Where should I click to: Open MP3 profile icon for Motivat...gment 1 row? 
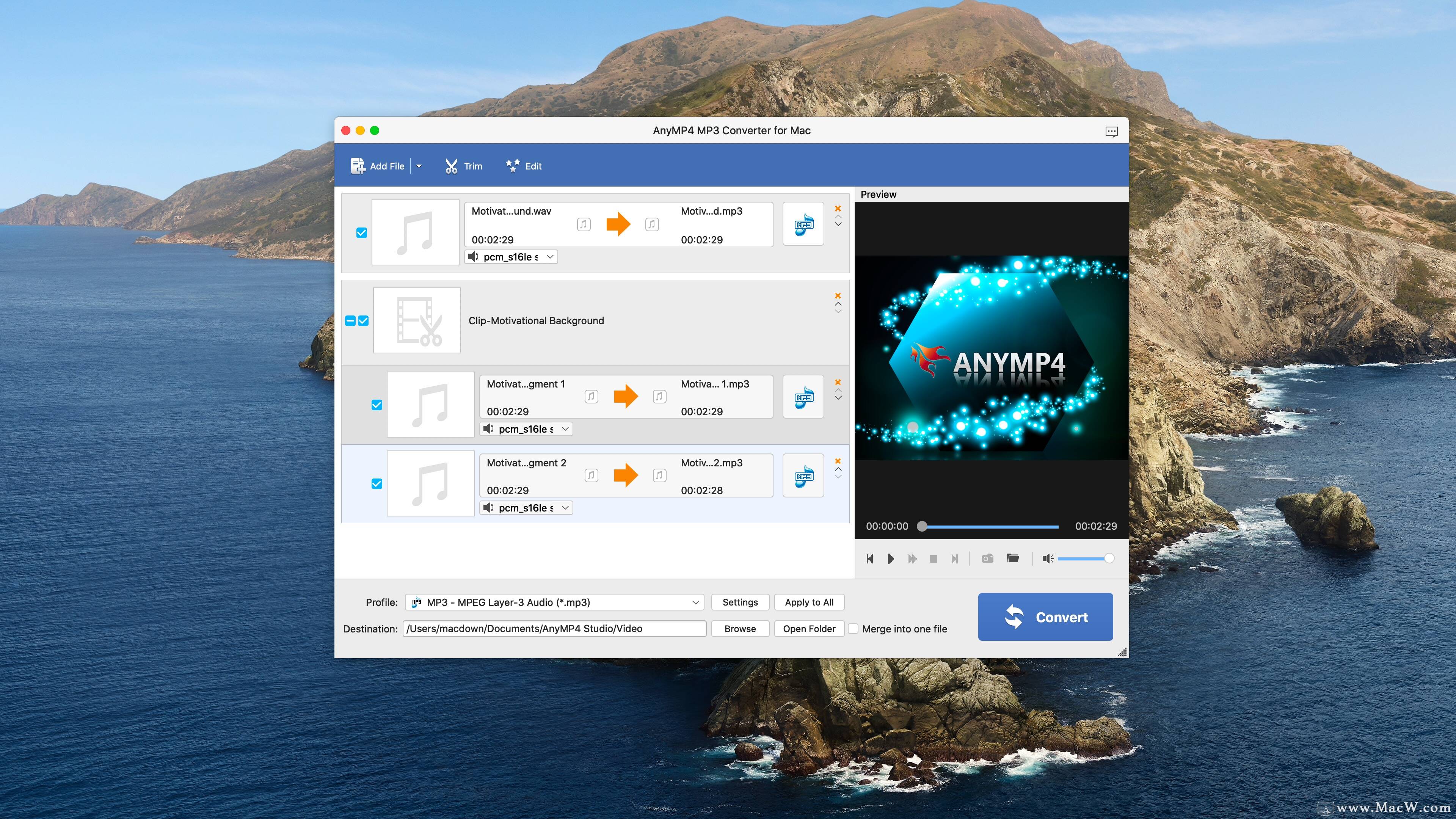pos(803,397)
